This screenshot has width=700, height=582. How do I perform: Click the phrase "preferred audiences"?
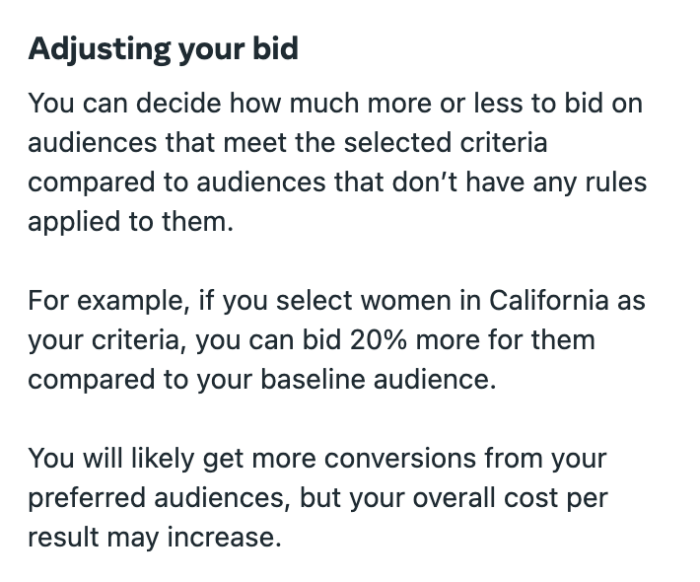(156, 498)
